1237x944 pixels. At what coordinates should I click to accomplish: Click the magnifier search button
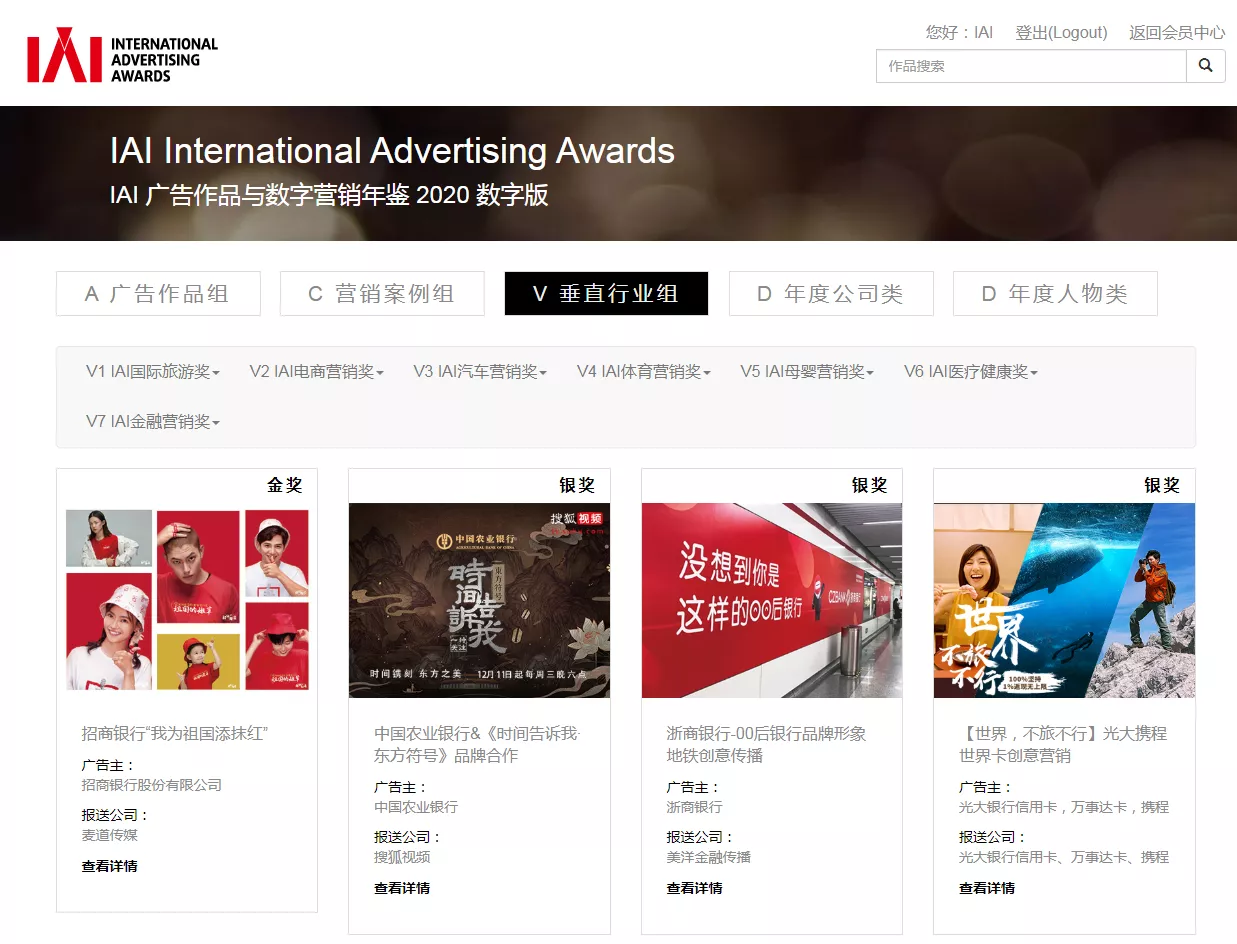(x=1205, y=66)
